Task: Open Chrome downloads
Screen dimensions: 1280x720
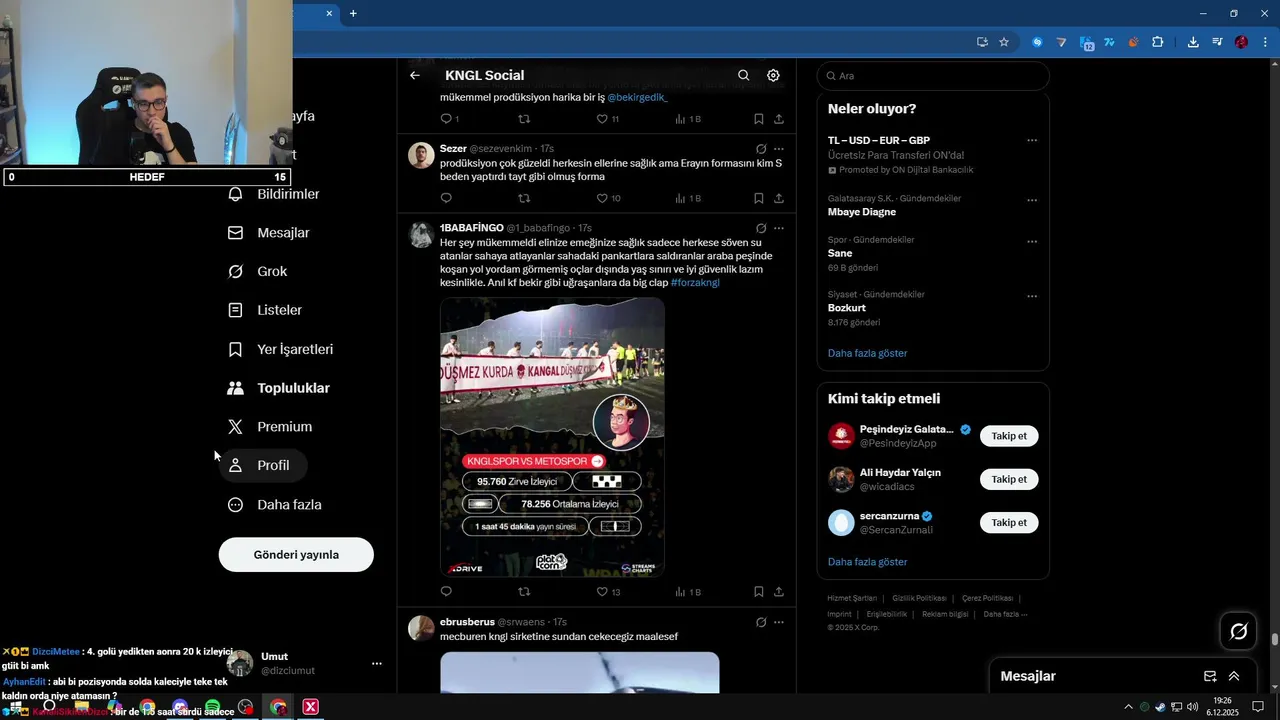Action: point(1193,42)
